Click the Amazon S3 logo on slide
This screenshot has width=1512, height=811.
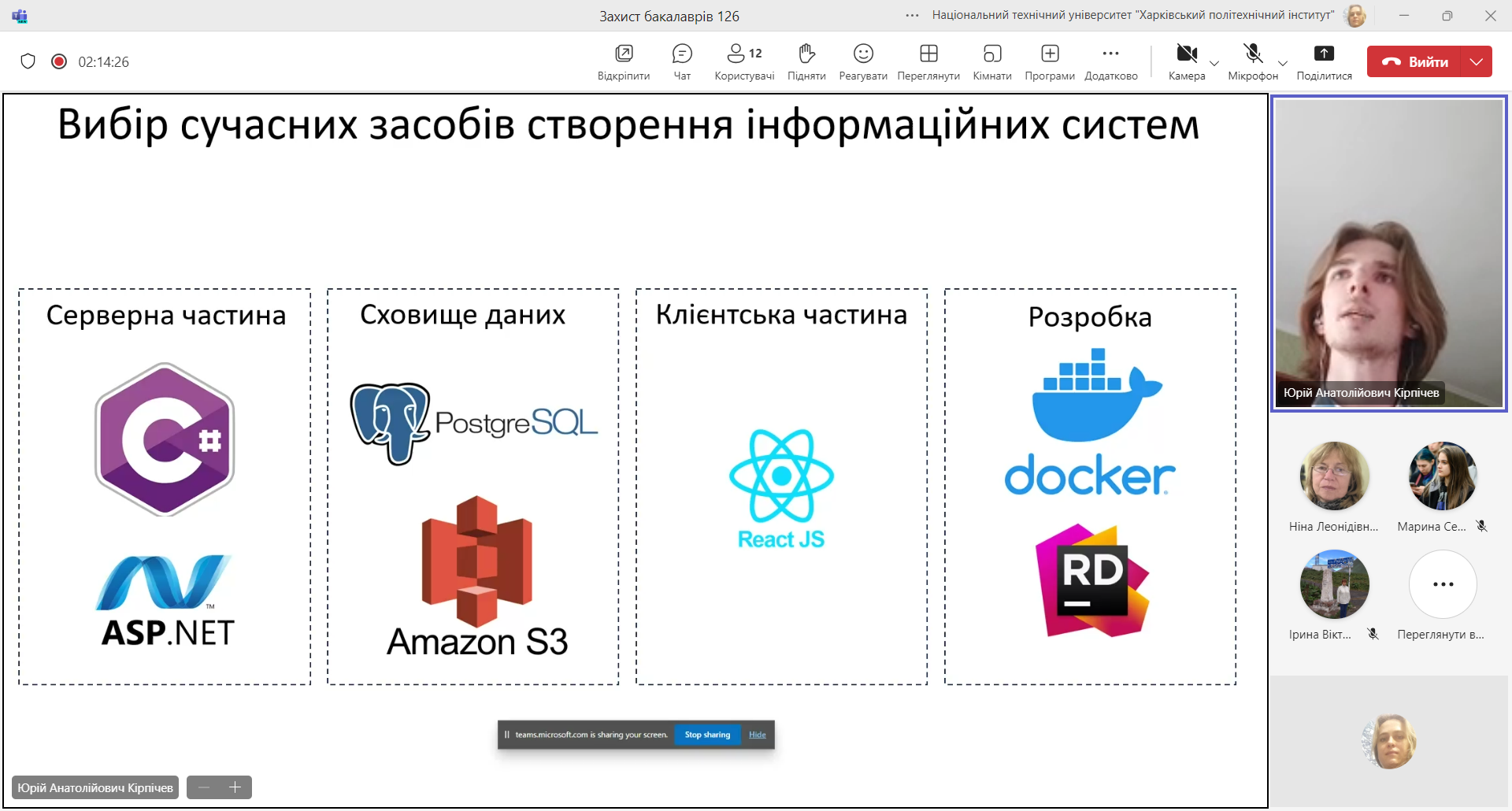477,577
